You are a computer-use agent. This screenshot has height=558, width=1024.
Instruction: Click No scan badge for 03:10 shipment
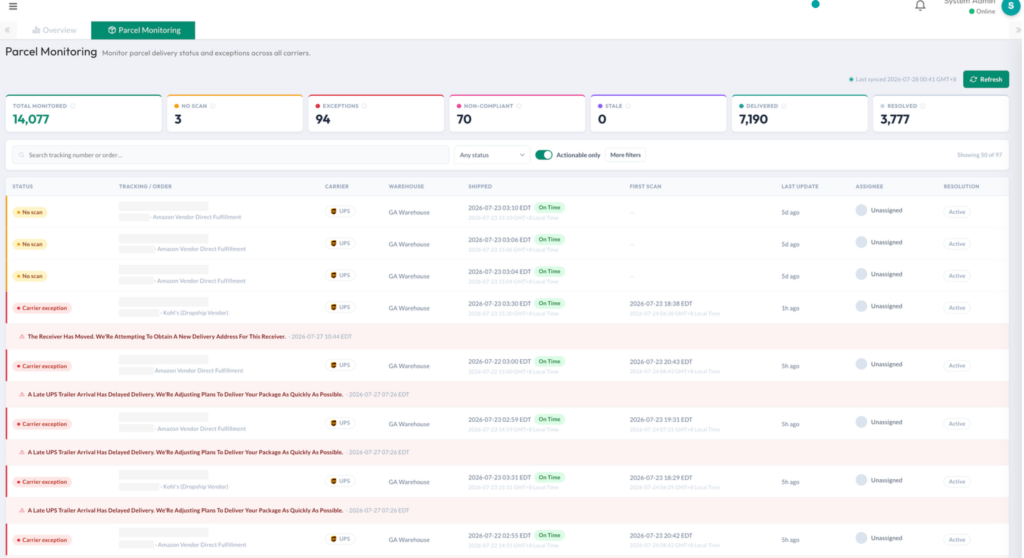coord(29,212)
